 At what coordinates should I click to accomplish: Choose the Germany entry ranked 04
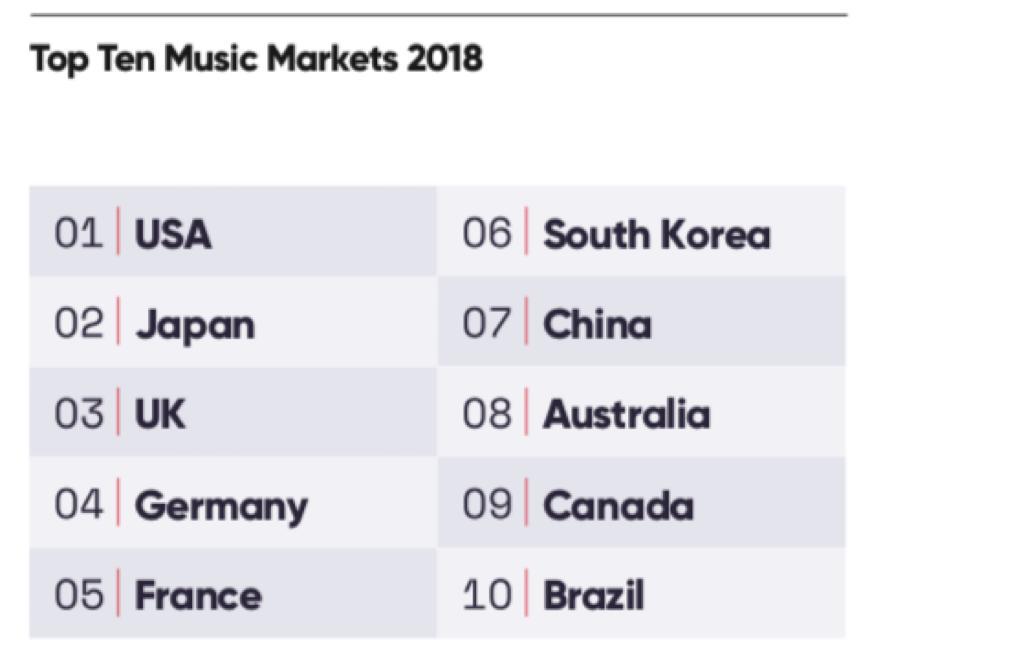(233, 502)
